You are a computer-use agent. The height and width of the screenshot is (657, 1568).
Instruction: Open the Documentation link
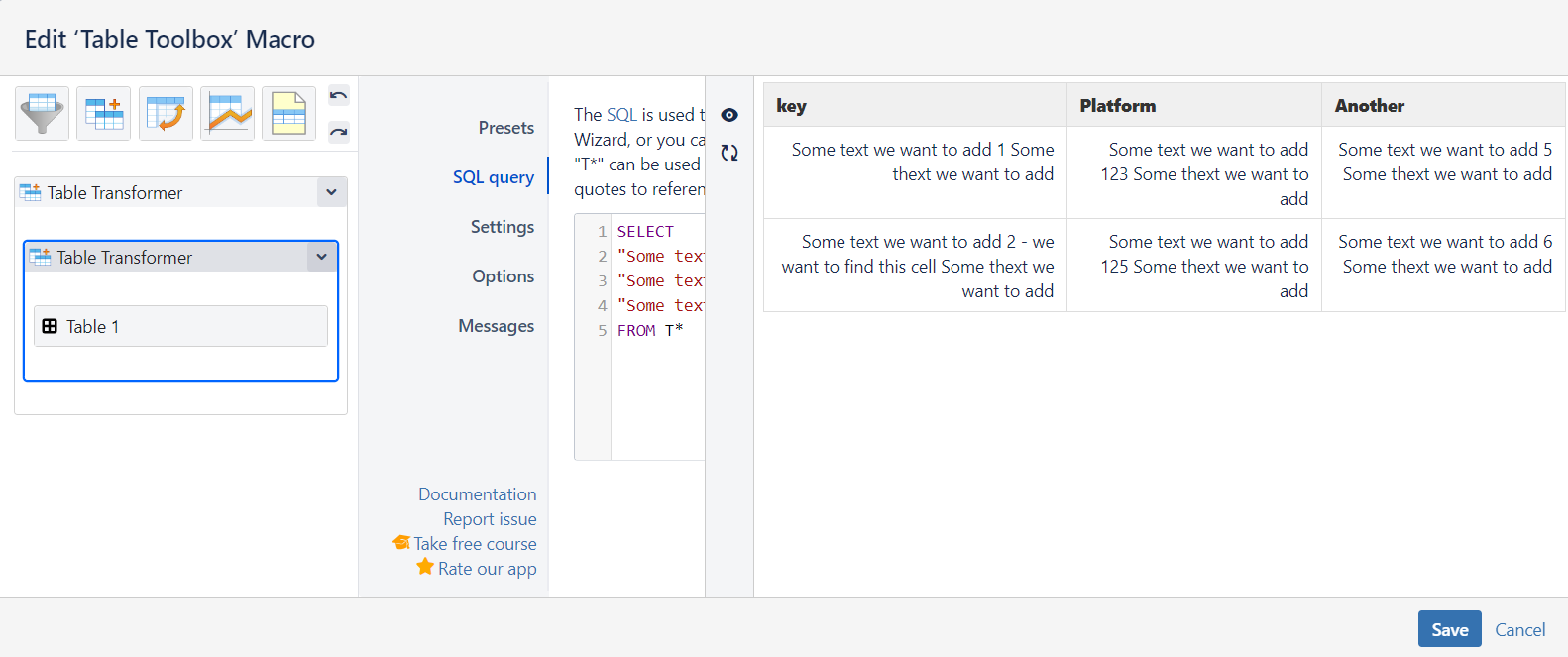[x=477, y=494]
